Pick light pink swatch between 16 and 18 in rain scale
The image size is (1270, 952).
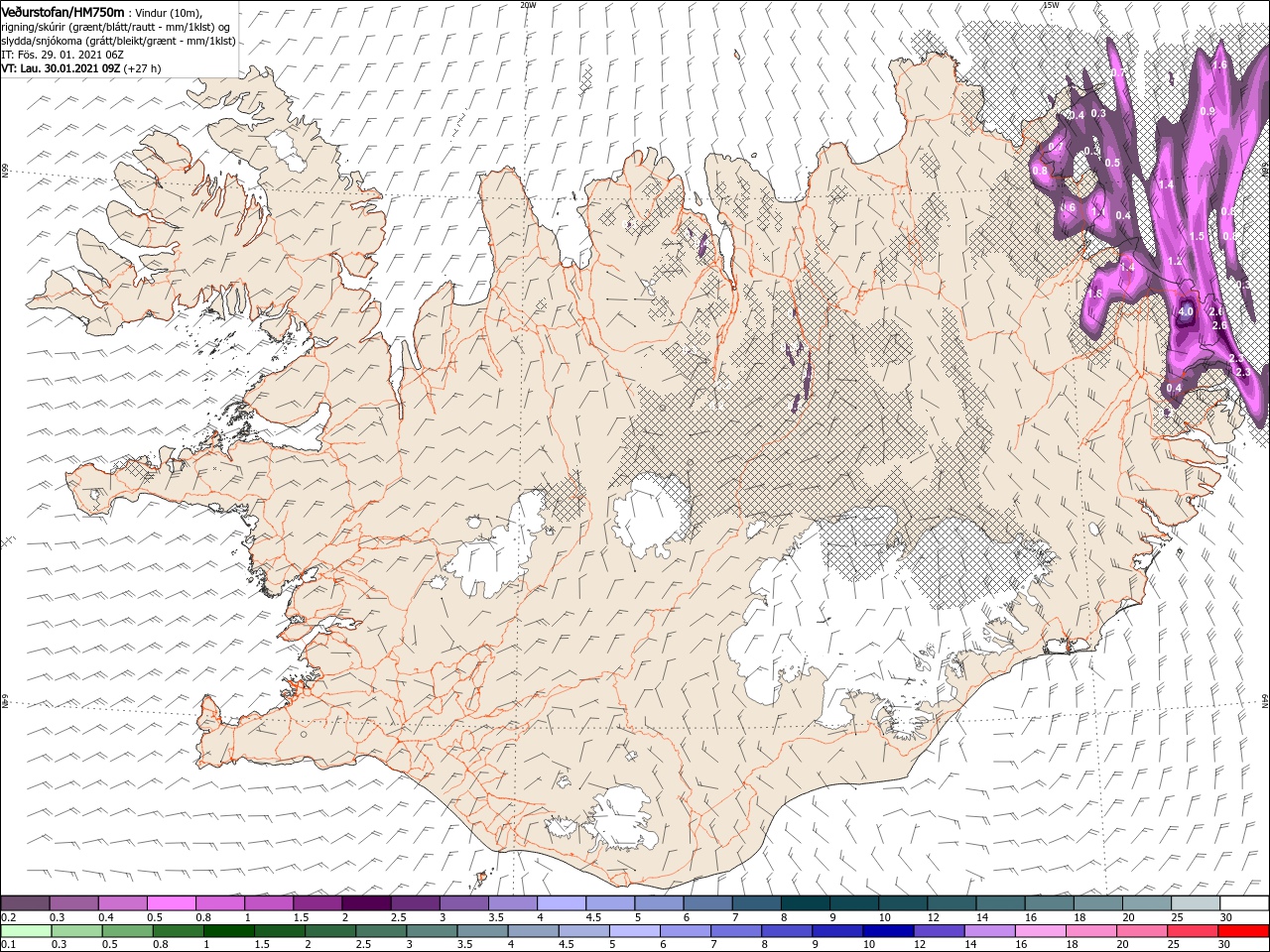tap(1041, 931)
